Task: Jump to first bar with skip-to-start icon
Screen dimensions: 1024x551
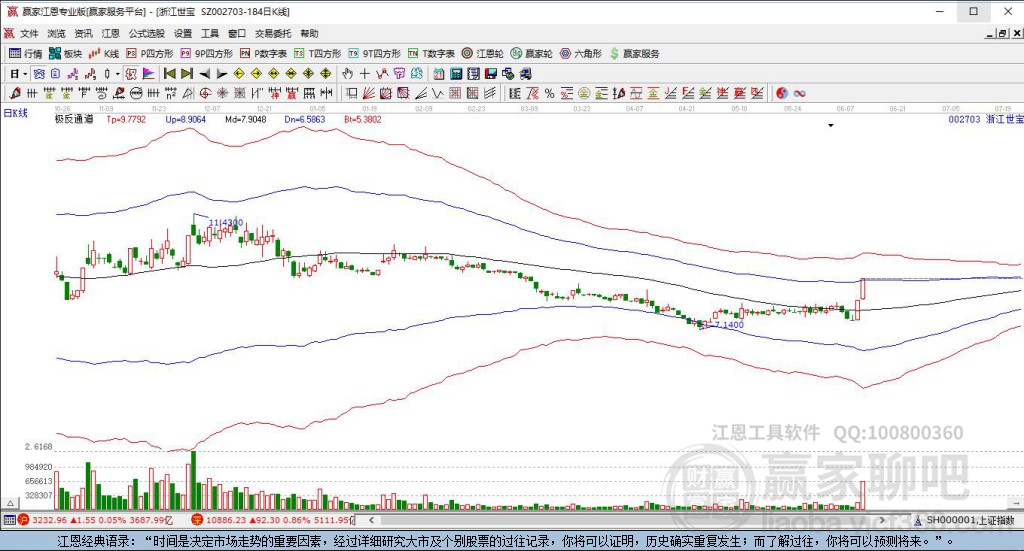Action: click(x=170, y=74)
